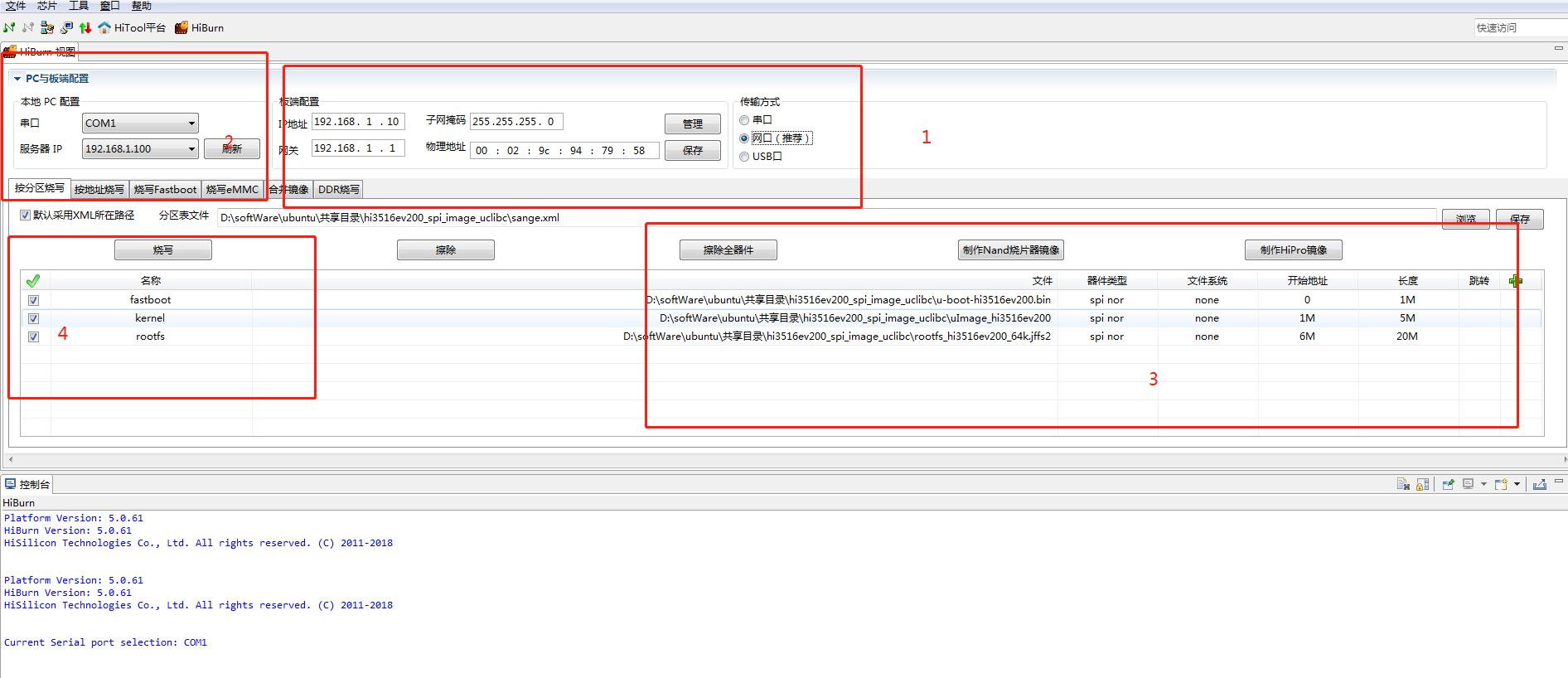The width and height of the screenshot is (1568, 678).
Task: Minimize the HiBurn view panel
Action: (x=1558, y=48)
